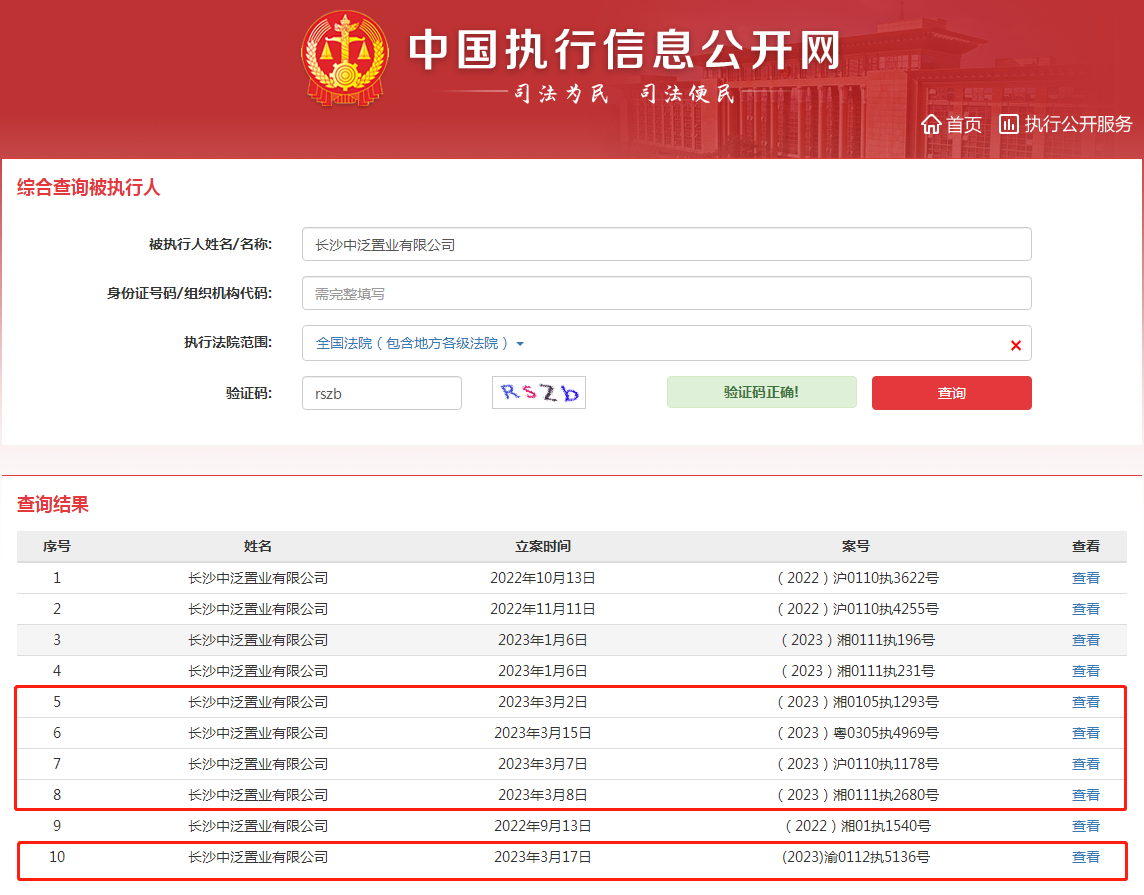Click the red 查询 button

(x=951, y=393)
